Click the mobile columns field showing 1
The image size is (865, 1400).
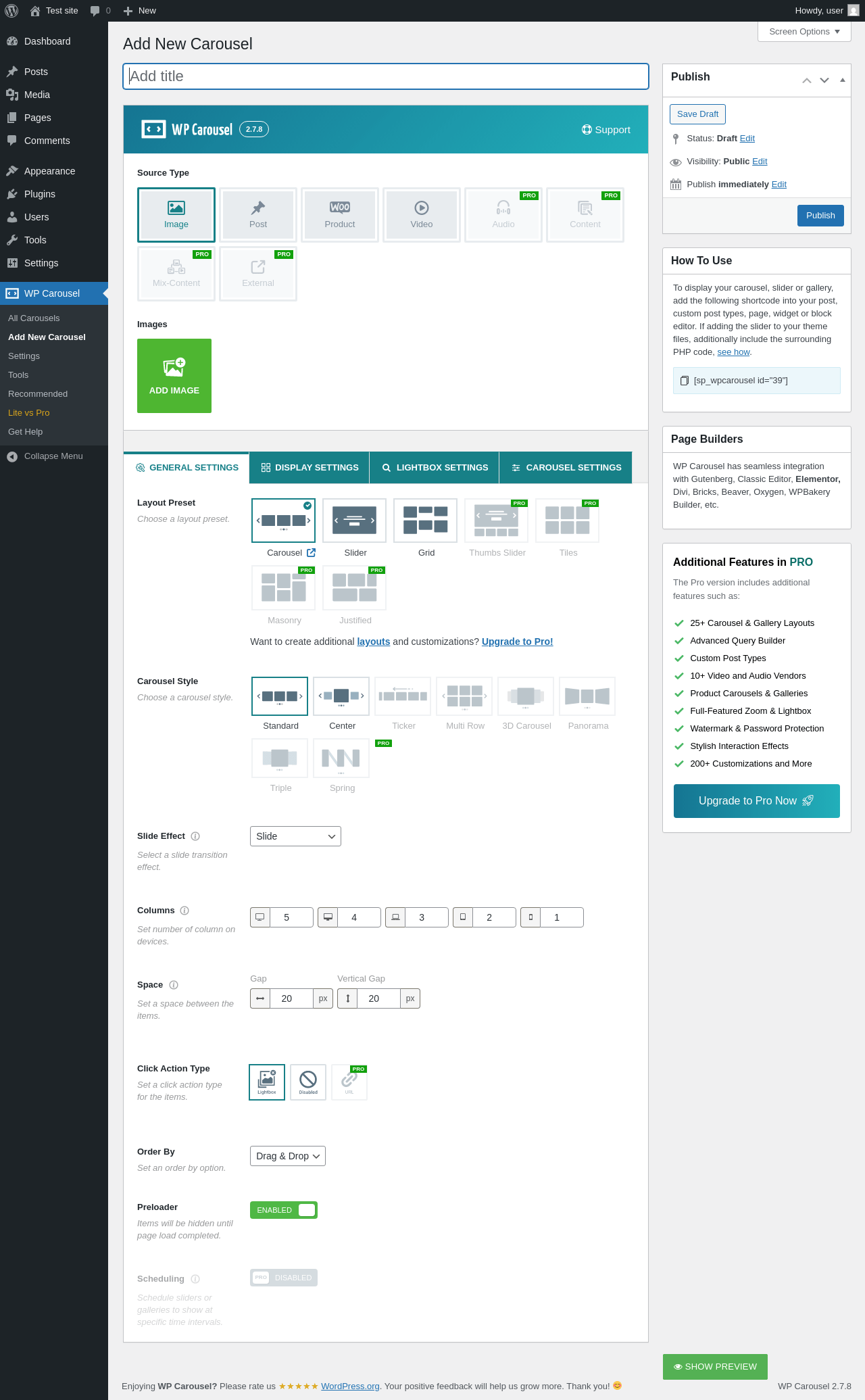(x=562, y=917)
